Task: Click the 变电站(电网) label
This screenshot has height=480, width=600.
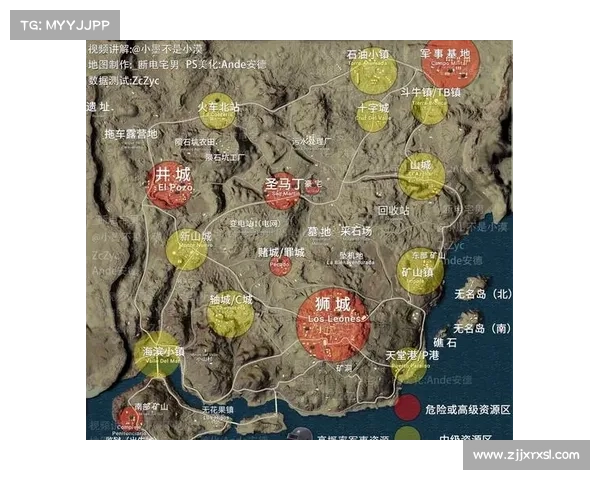Action: [x=255, y=223]
